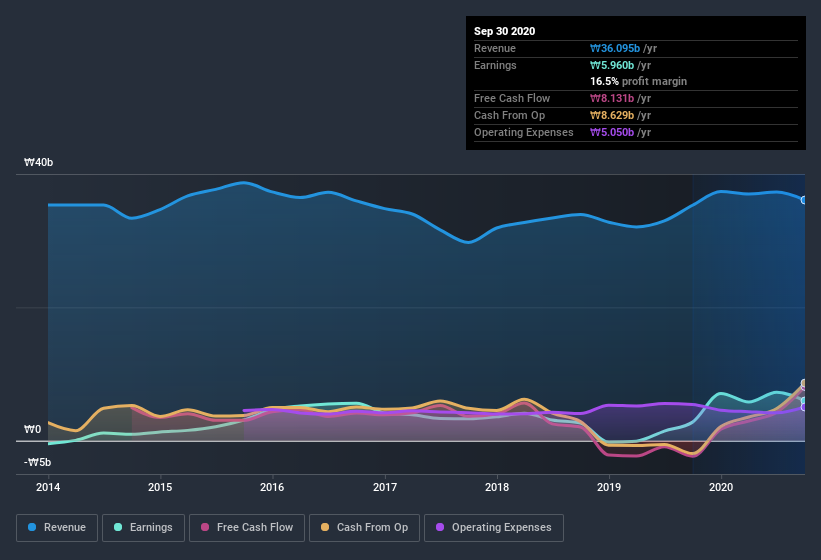Screen dimensions: 821x560
Task: Click the ₩36.095b revenue value
Action: (x=615, y=48)
